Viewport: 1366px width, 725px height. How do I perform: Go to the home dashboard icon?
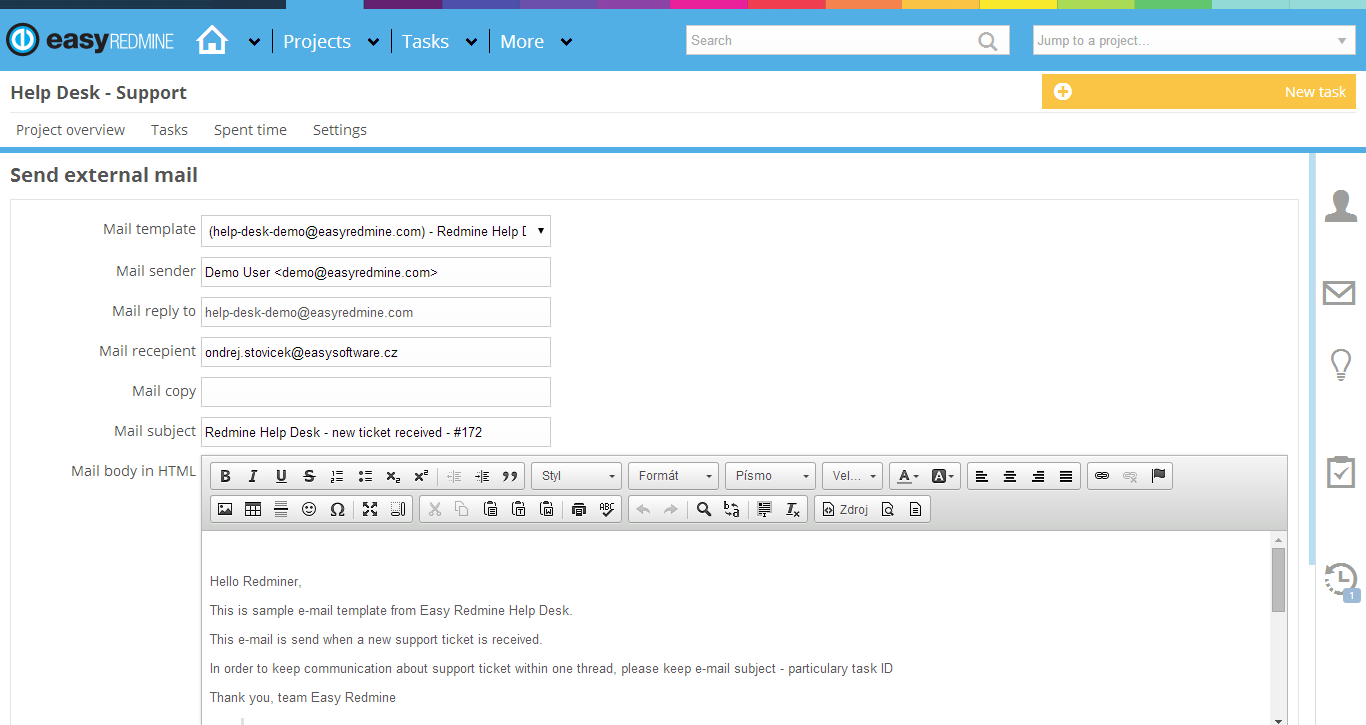[212, 41]
